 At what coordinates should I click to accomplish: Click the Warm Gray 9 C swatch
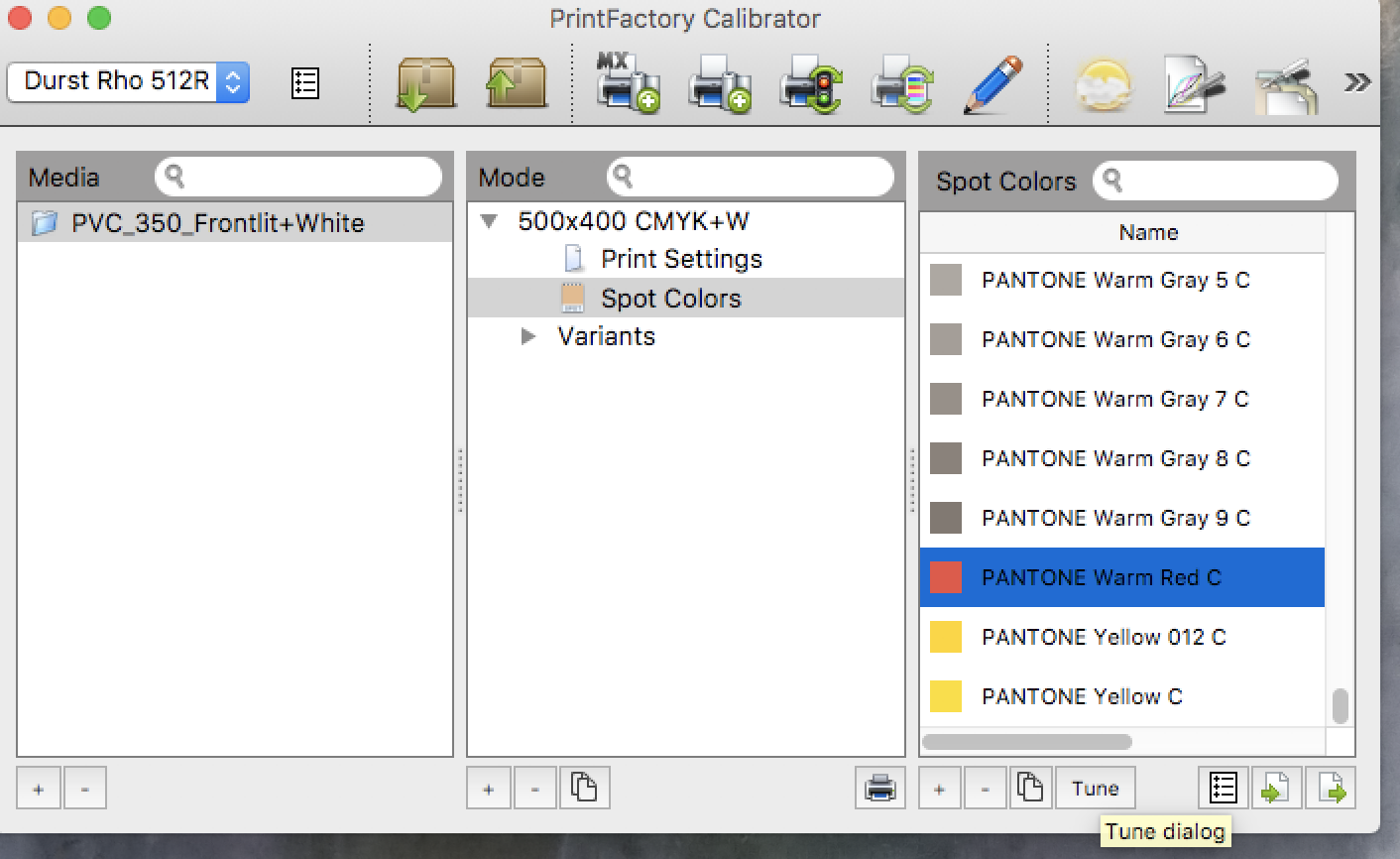tap(946, 518)
